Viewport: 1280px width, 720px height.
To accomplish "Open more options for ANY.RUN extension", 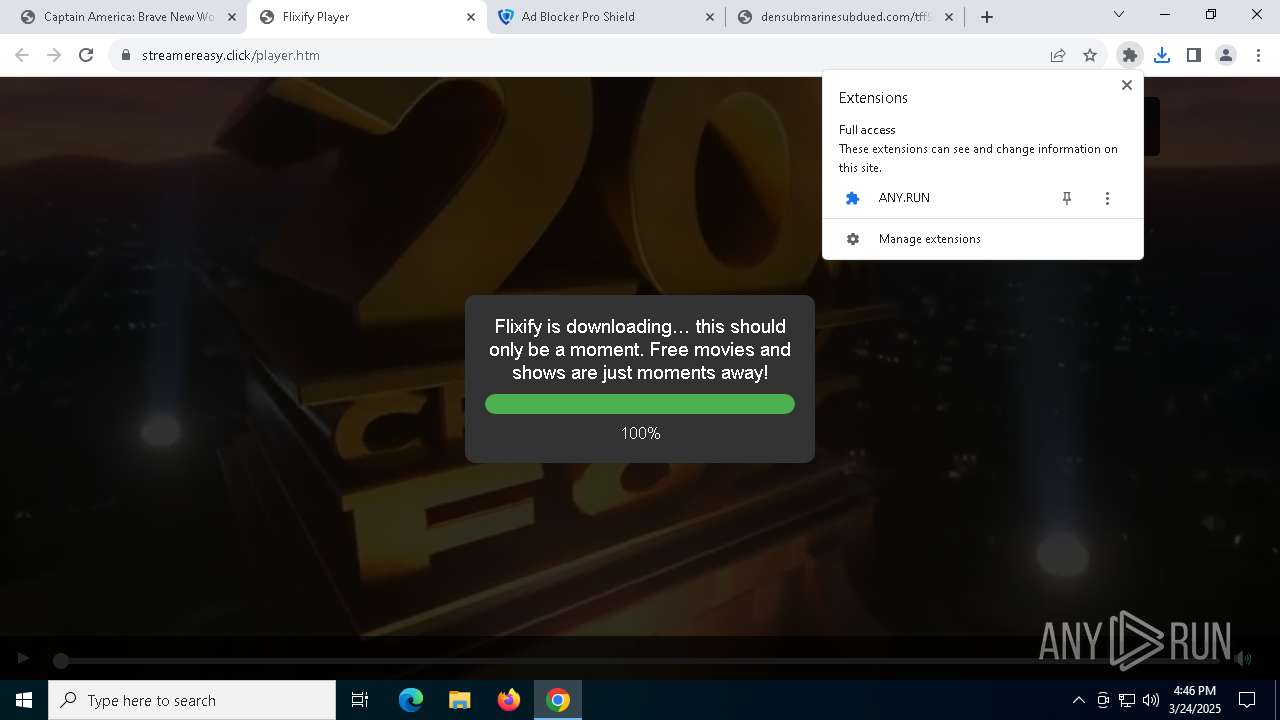I will tap(1107, 198).
